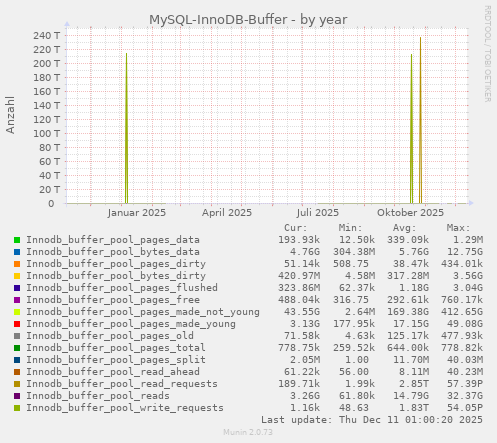Click the 316.75 min value for pages_free
This screenshot has width=497, height=443.
[351, 300]
